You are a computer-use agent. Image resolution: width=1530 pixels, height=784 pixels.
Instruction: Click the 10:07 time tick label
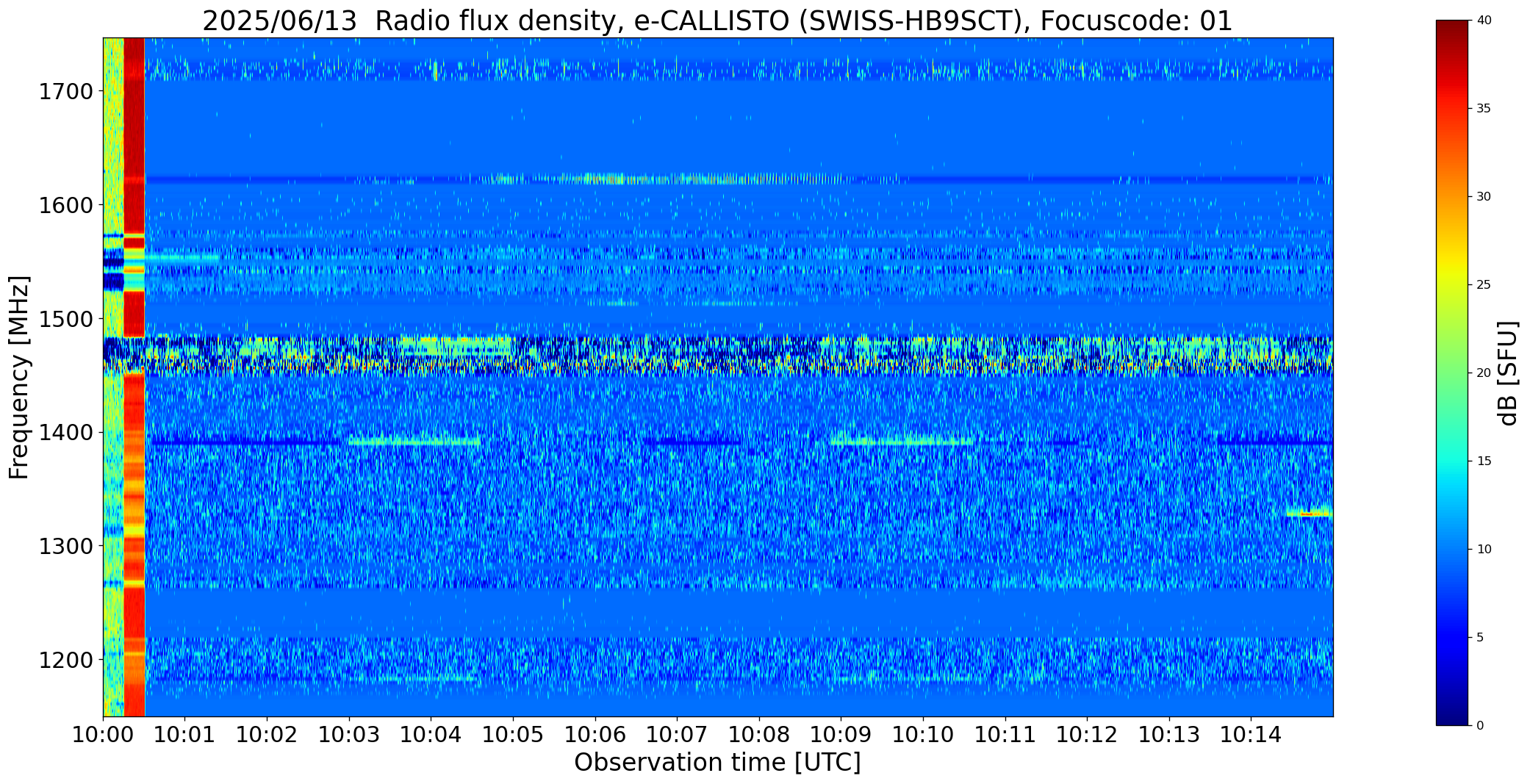[x=677, y=735]
